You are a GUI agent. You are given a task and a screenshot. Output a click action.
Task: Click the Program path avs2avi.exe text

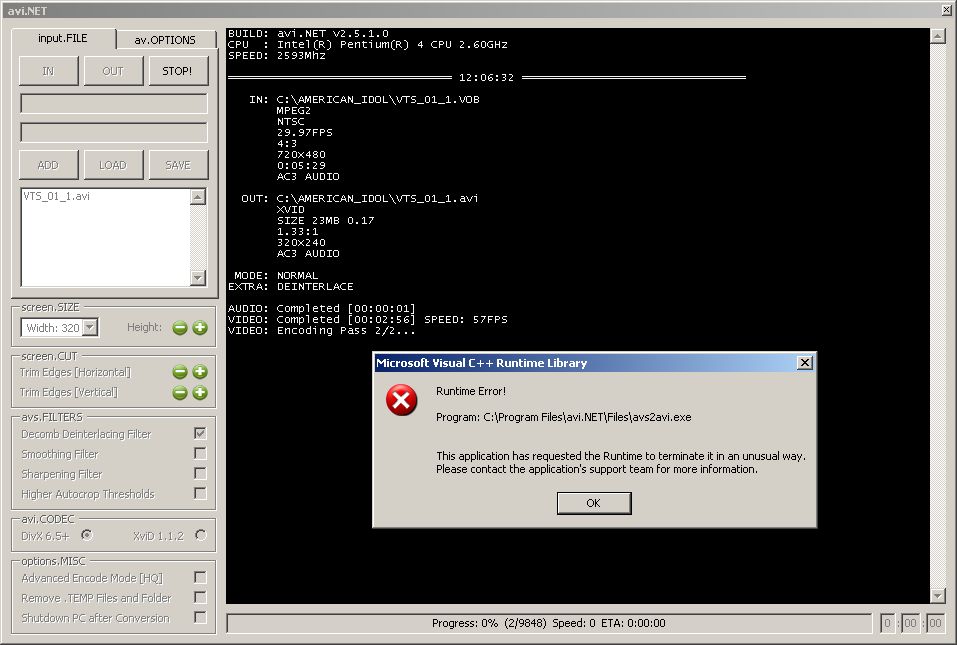pos(564,417)
